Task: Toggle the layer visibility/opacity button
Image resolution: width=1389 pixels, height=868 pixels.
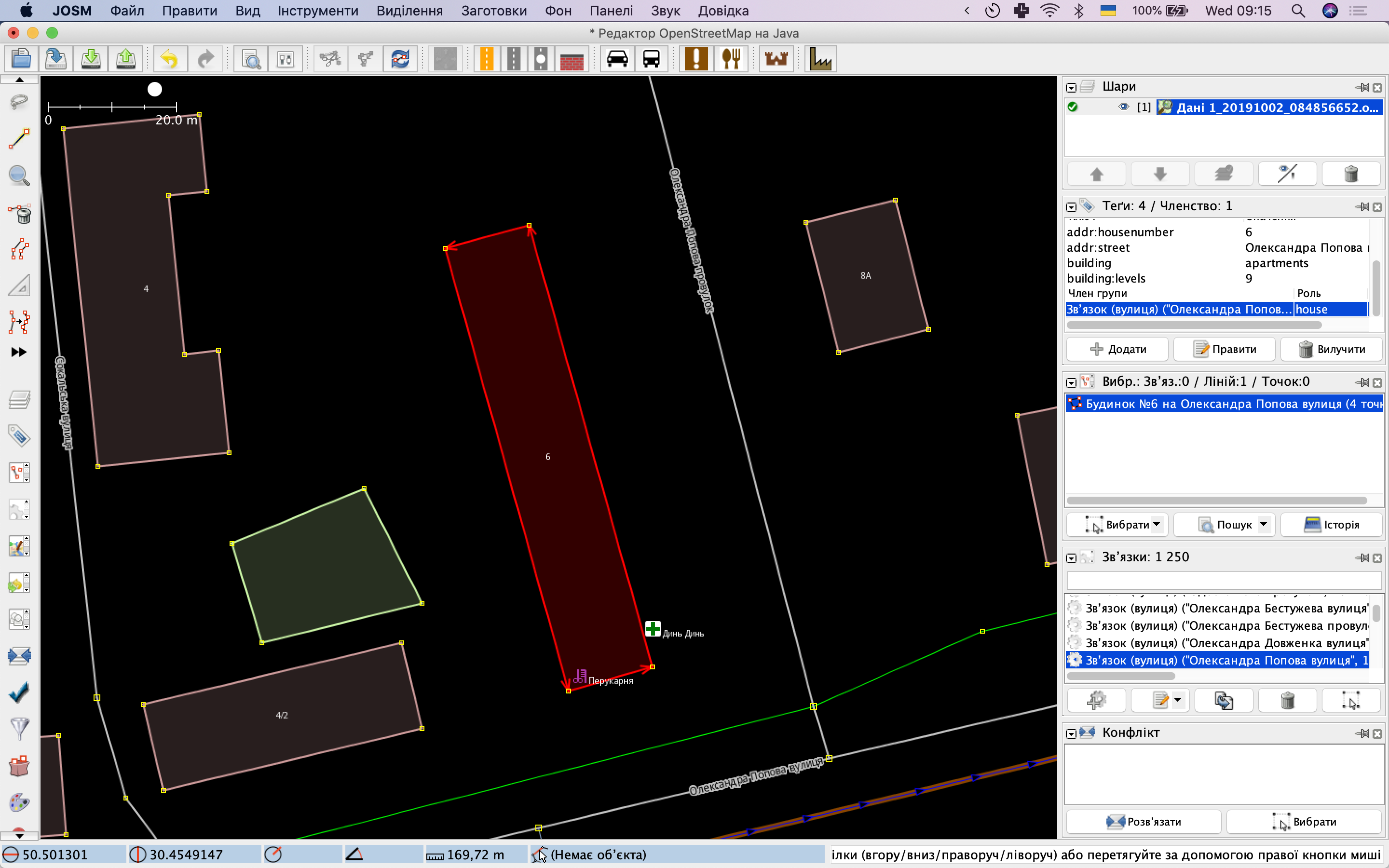Action: [x=1287, y=174]
